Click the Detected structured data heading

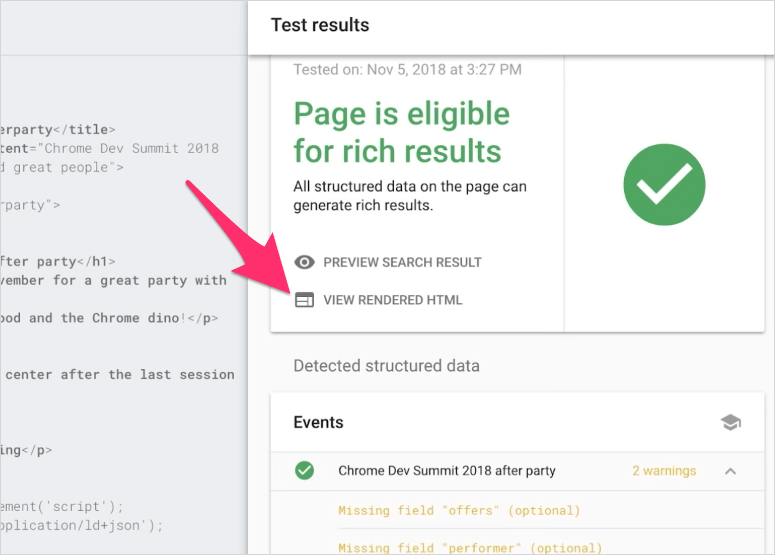tap(387, 366)
